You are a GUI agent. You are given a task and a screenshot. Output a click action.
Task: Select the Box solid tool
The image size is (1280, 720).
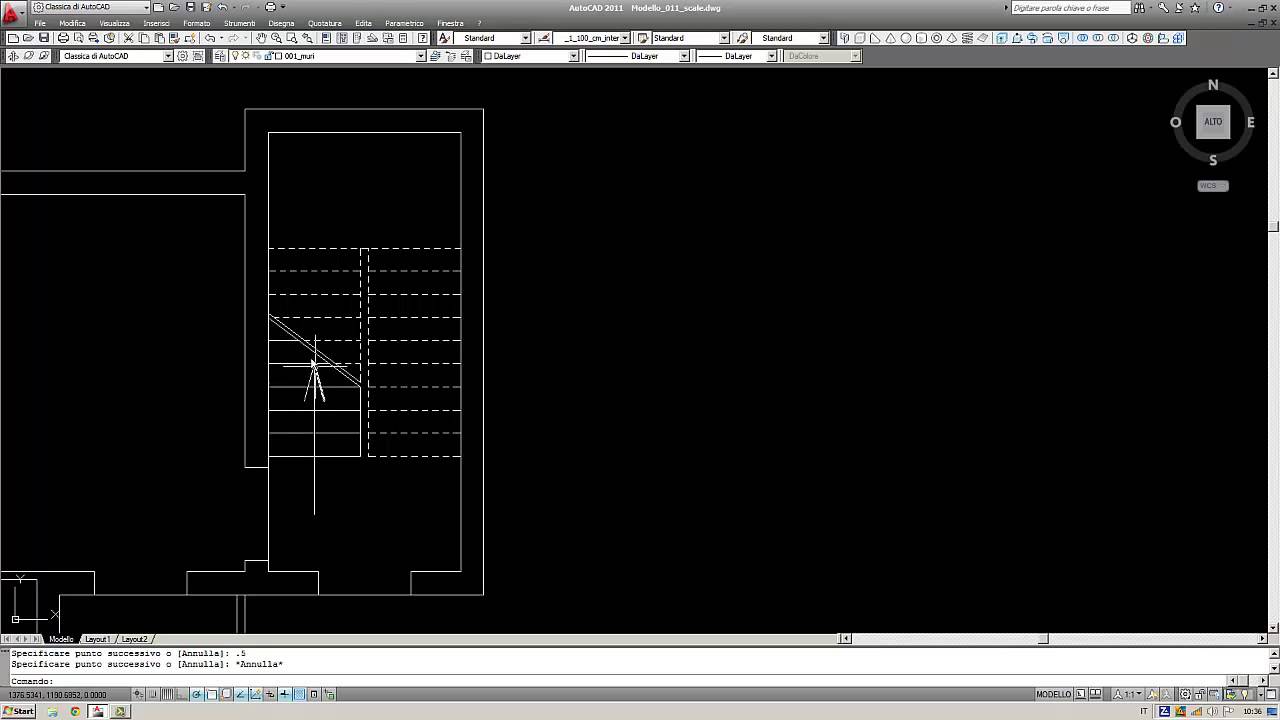859,38
